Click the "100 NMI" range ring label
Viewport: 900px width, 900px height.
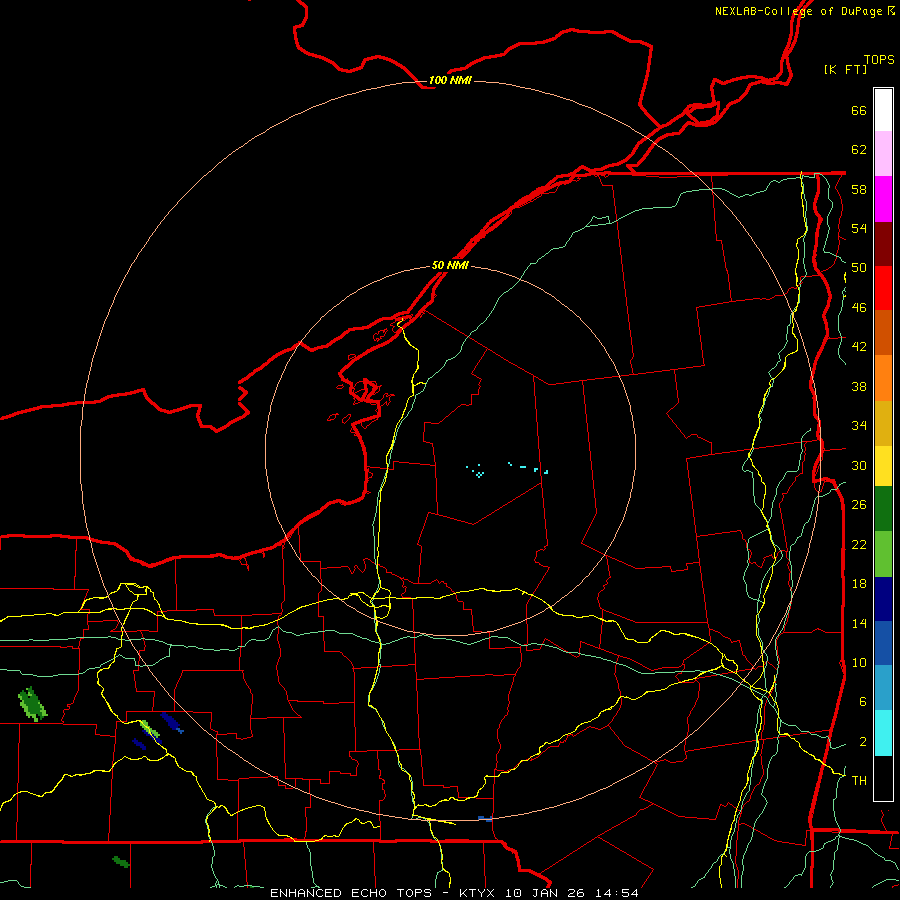tap(450, 80)
